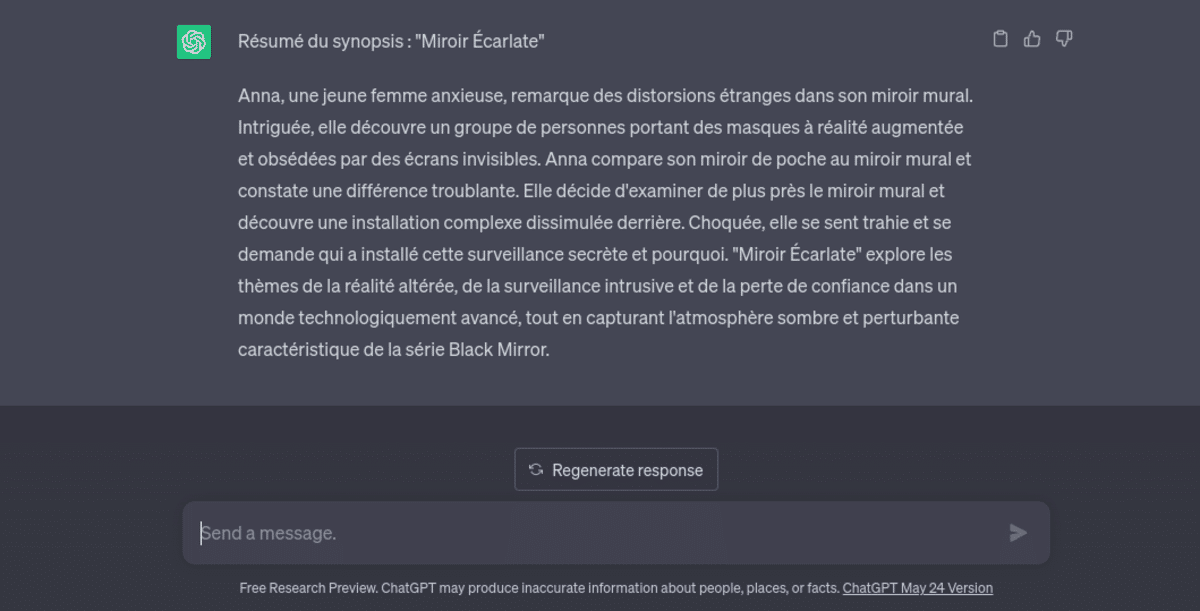Click the words 'Black Mirror' in the response
The height and width of the screenshot is (611, 1200).
click(x=498, y=350)
